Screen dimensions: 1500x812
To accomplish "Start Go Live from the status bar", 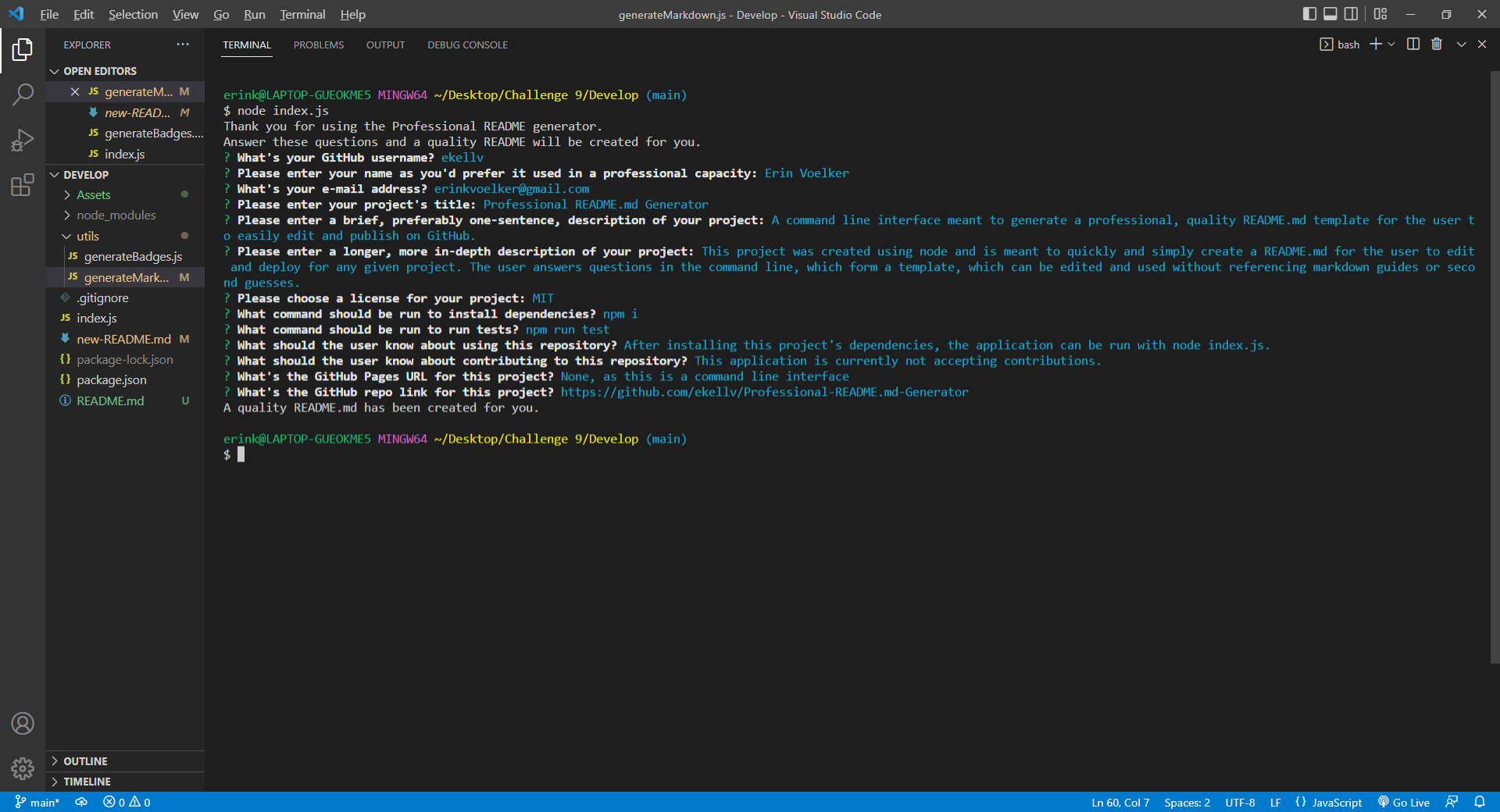I will 1404,802.
